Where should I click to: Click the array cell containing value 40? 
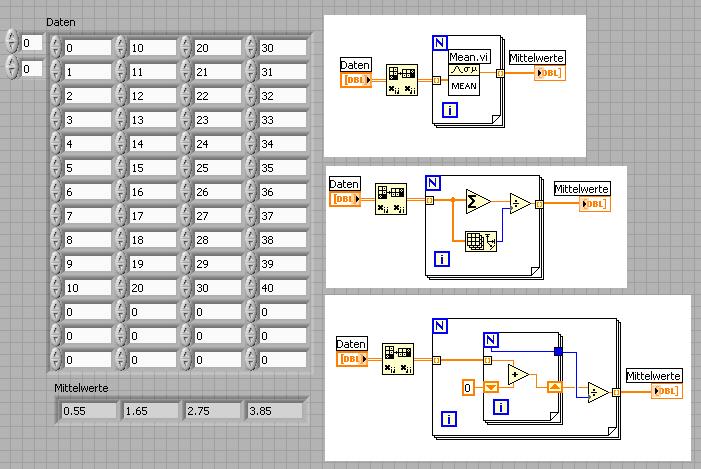click(283, 287)
